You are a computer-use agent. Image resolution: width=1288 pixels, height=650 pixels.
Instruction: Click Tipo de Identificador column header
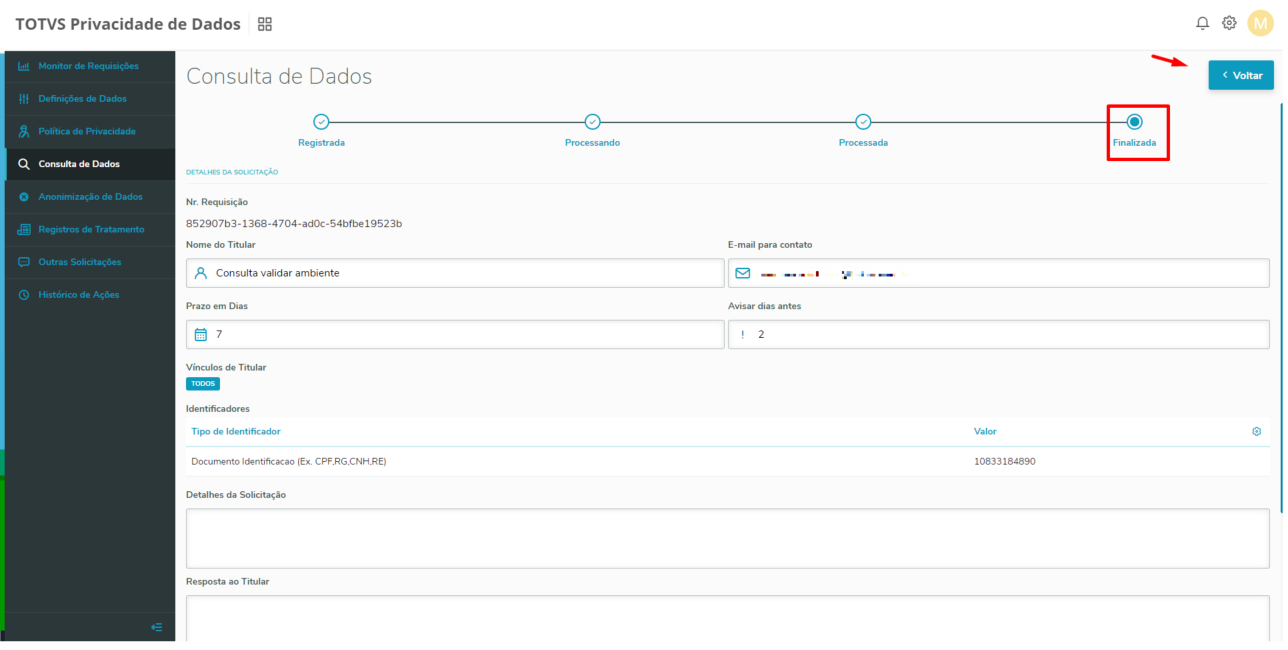coord(236,432)
